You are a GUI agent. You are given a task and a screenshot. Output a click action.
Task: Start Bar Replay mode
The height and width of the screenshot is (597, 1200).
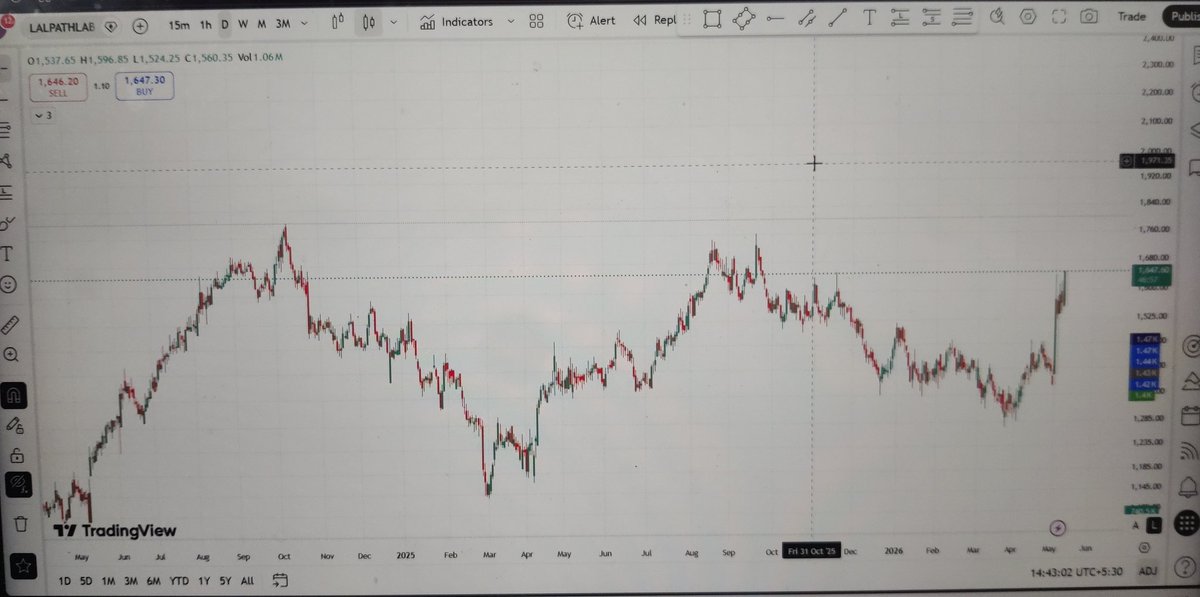[x=655, y=20]
